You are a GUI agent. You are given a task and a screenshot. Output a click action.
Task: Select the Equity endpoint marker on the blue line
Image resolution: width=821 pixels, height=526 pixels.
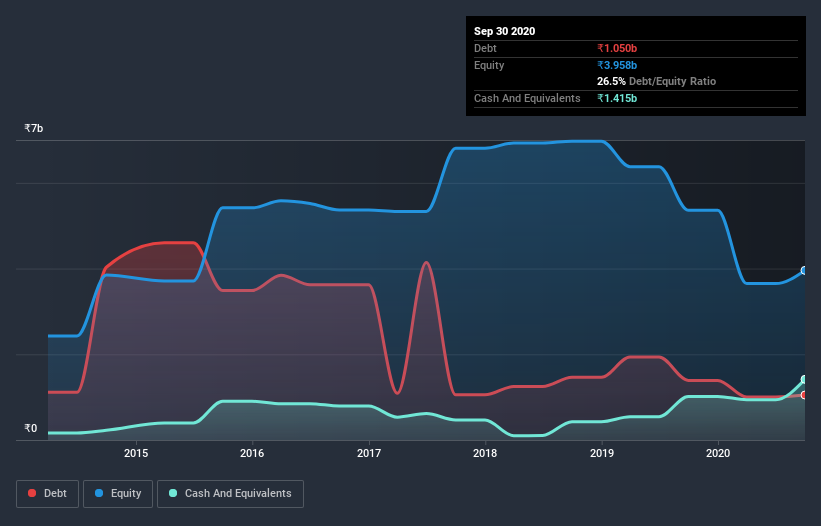tap(804, 271)
